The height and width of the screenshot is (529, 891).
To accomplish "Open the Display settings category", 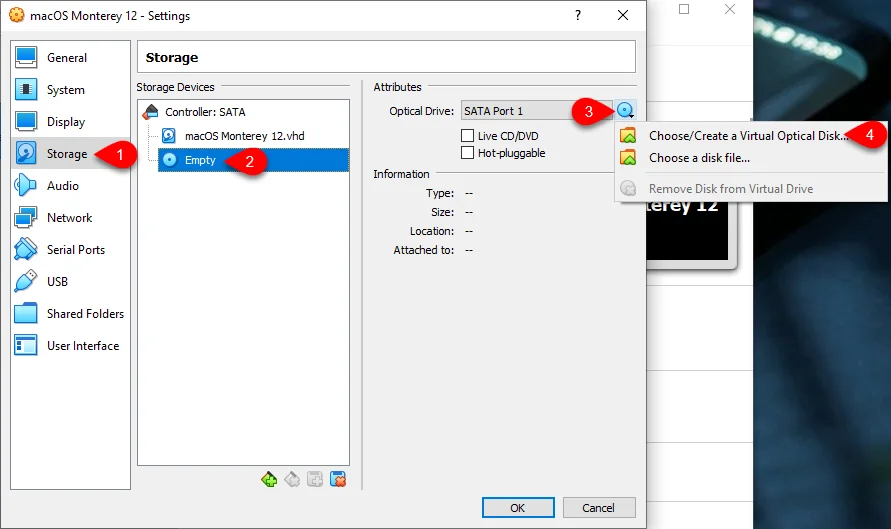I will coord(70,122).
